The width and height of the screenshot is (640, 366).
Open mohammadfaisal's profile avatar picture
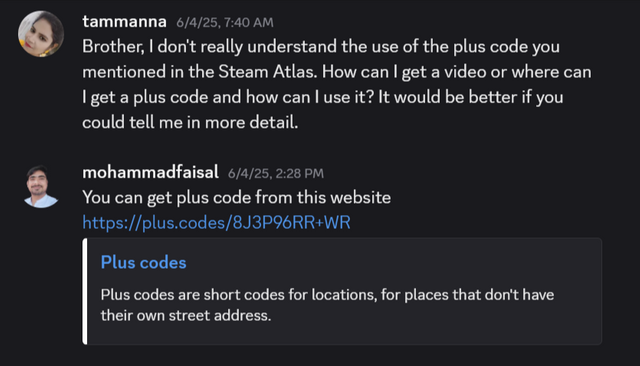[41, 186]
